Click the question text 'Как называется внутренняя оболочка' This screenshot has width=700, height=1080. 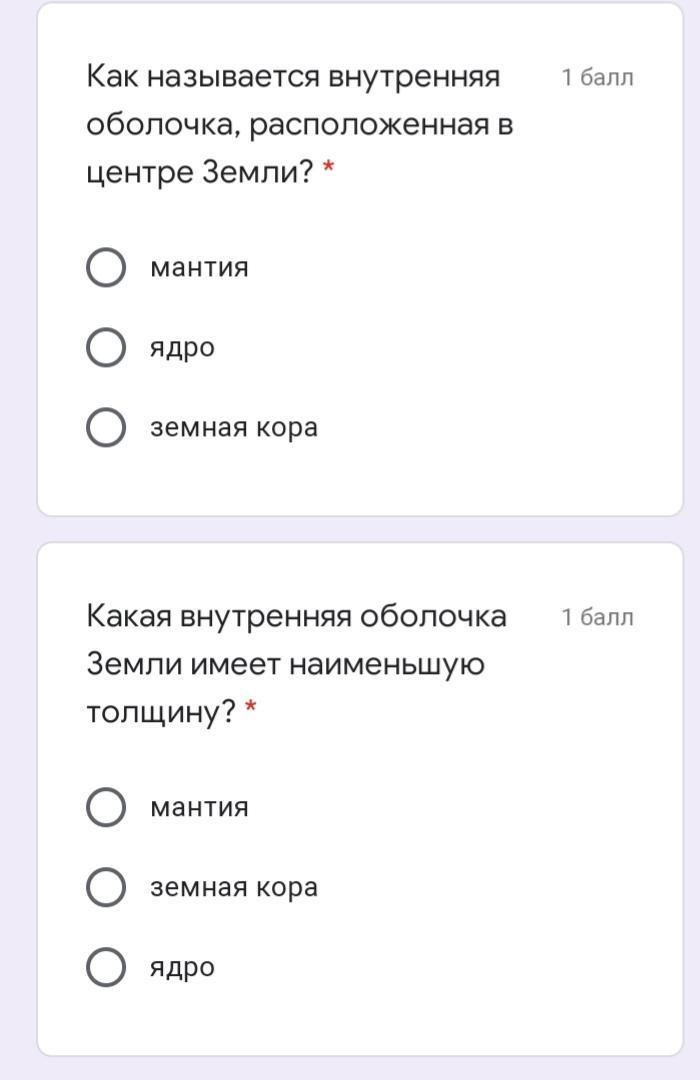[300, 124]
